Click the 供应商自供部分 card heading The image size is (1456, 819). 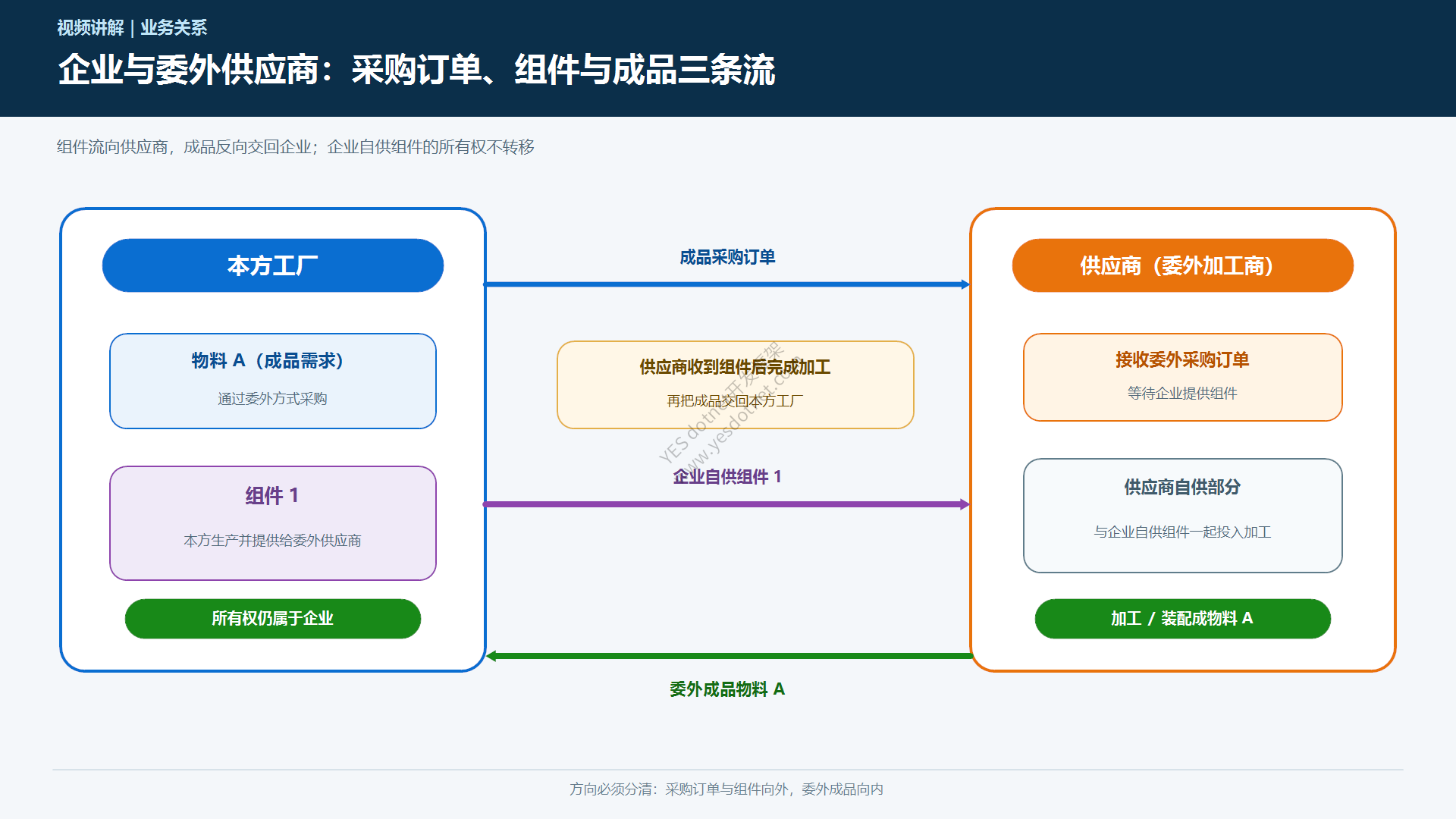pos(1182,488)
